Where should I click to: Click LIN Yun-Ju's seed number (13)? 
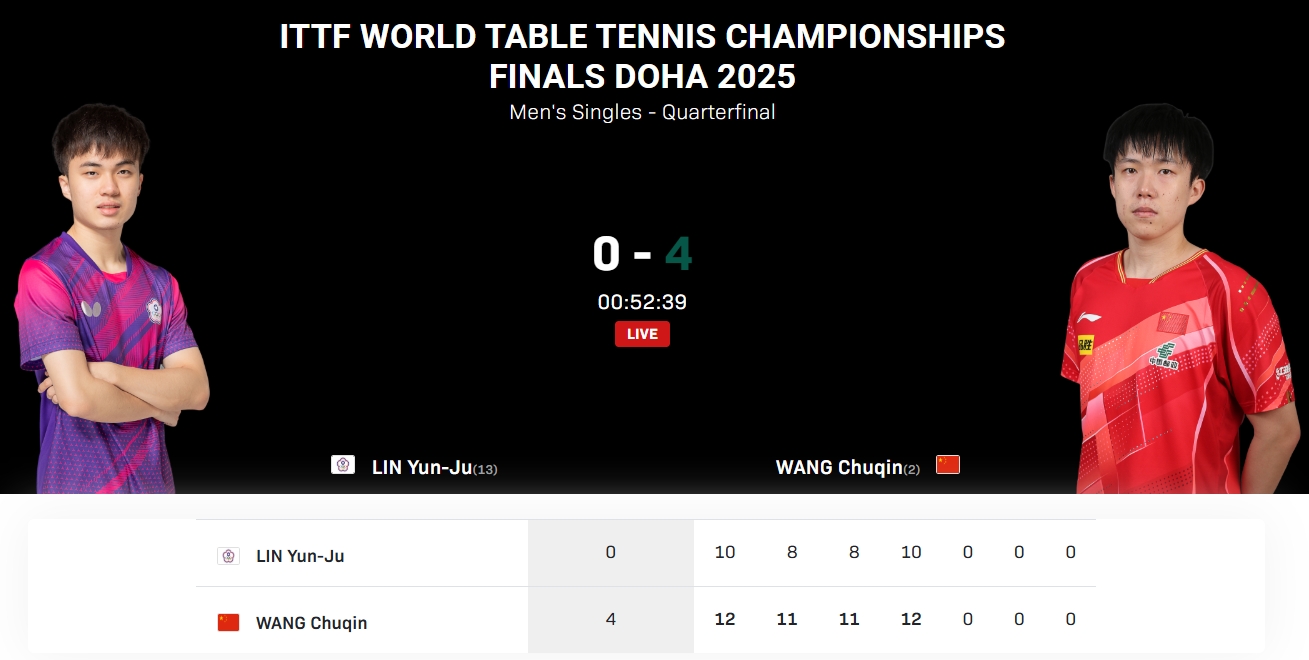(485, 469)
